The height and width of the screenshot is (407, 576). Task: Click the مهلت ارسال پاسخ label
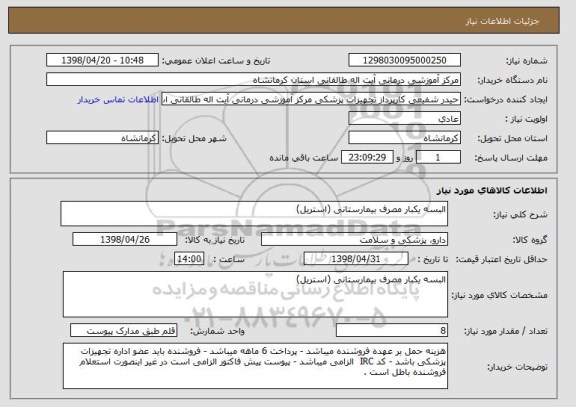(511, 158)
